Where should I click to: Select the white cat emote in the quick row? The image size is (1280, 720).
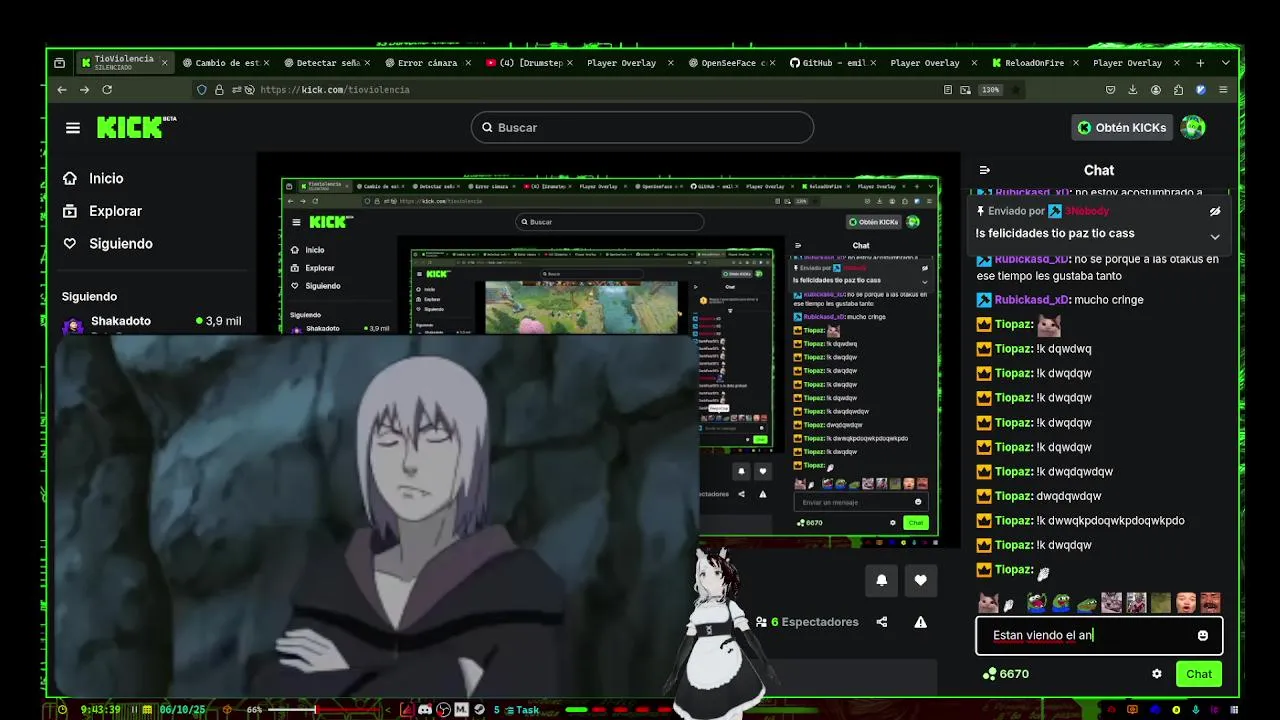[x=988, y=603]
